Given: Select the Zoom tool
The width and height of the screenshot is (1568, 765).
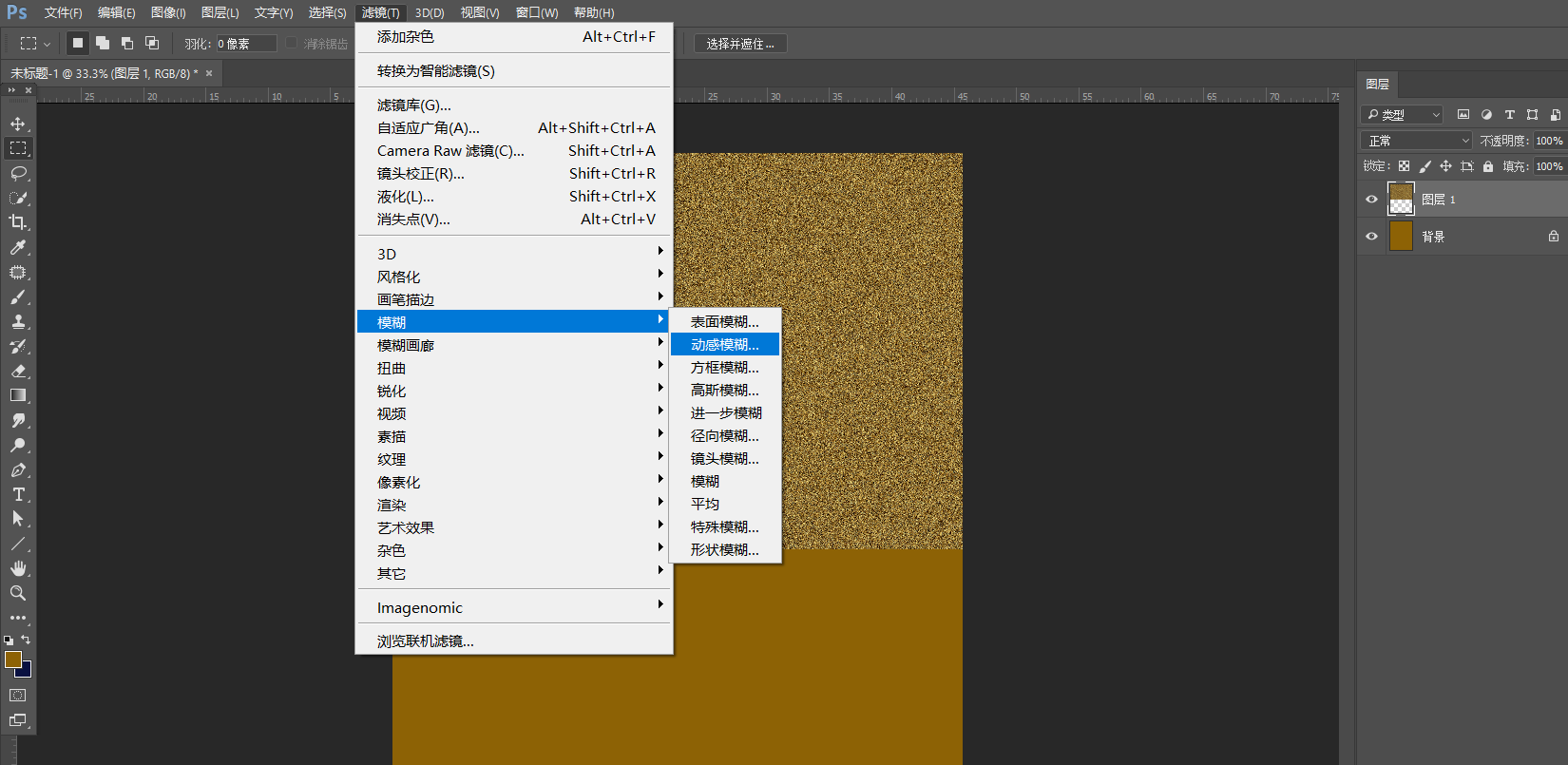Looking at the screenshot, I should click(18, 593).
